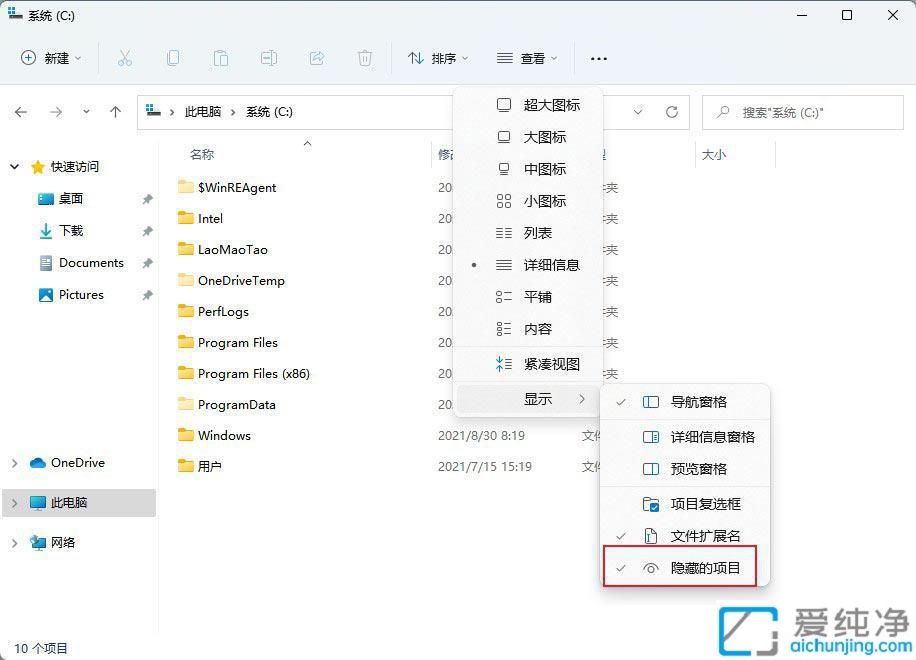Open 下载 from the sidebar
The image size is (916, 660).
coord(70,230)
